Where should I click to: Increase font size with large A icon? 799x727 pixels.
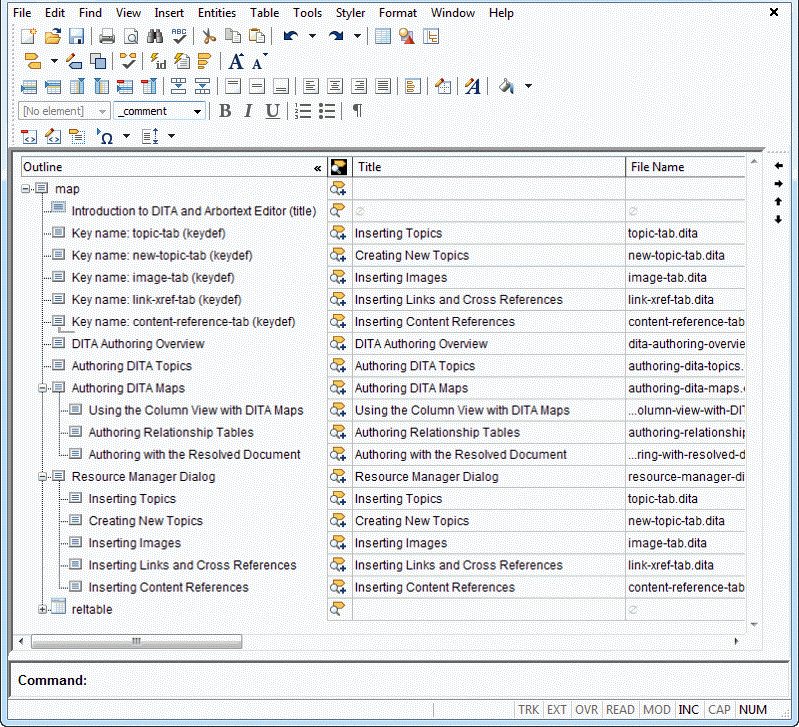coord(235,62)
